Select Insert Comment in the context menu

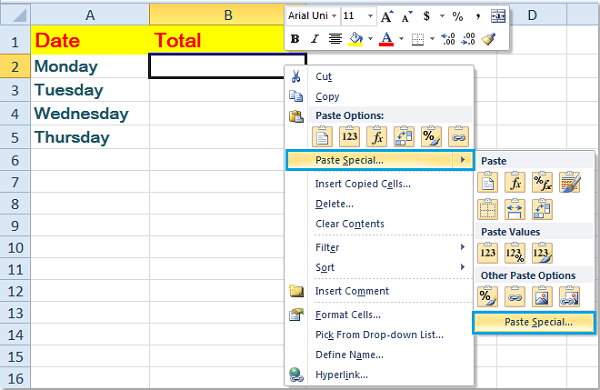(352, 291)
